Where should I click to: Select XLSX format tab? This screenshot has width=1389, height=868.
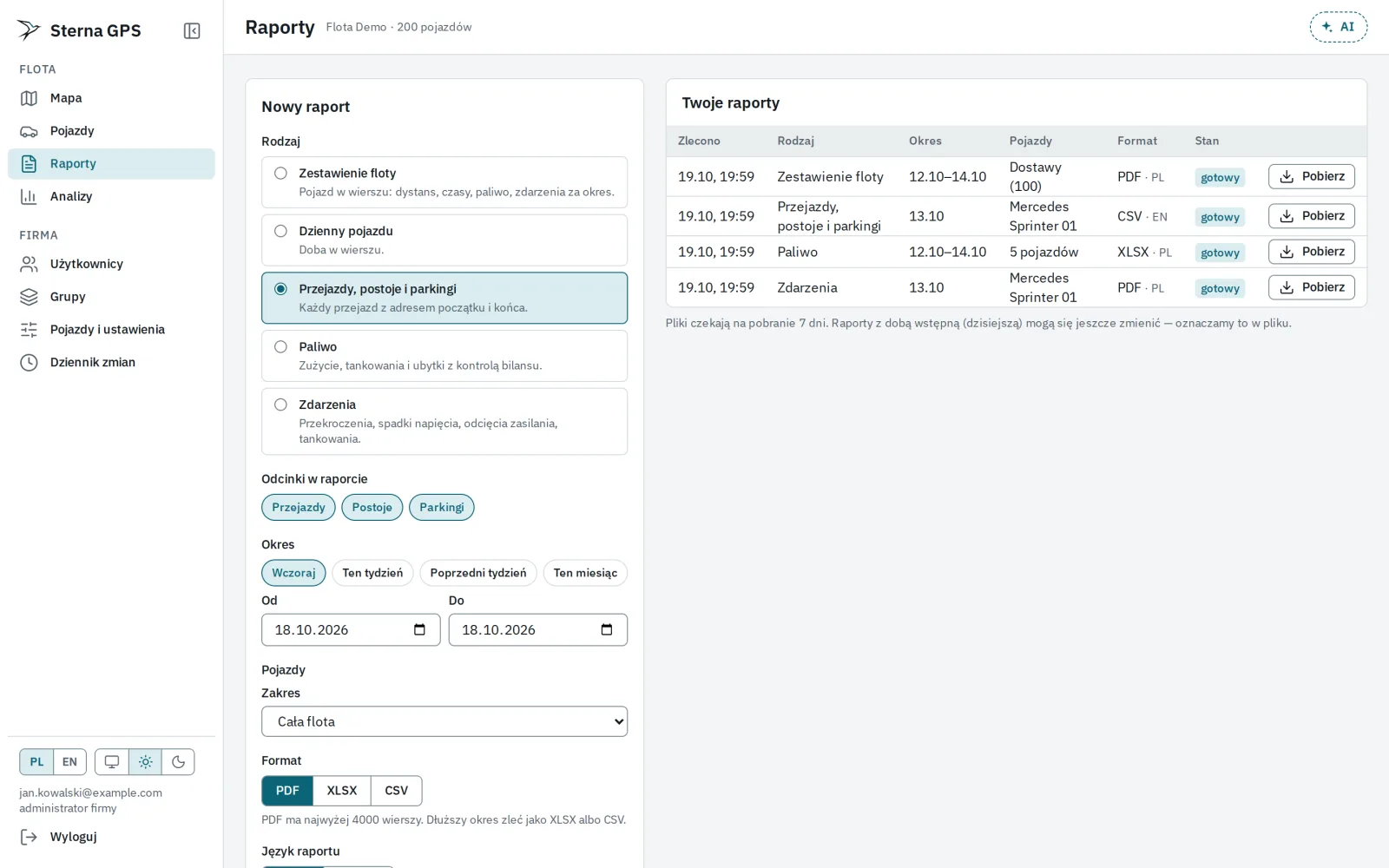(342, 791)
